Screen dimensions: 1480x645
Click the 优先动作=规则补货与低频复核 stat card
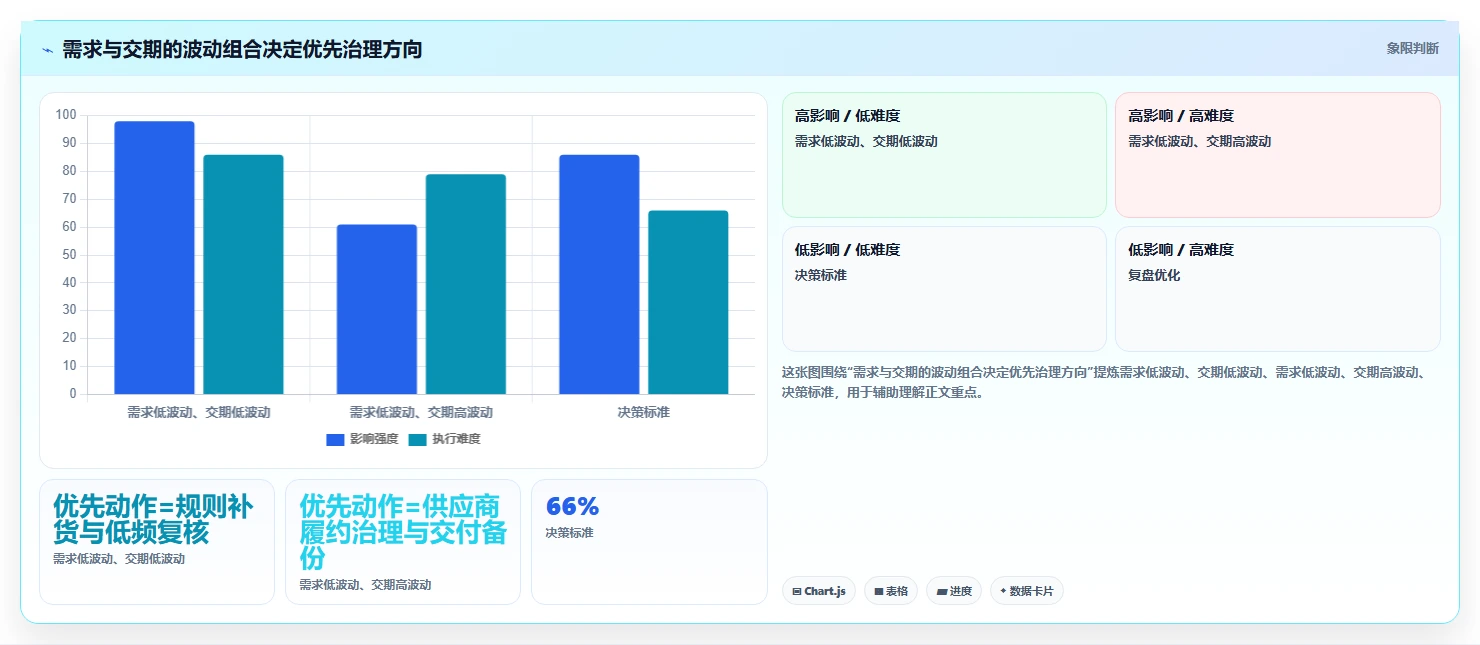pos(157,542)
